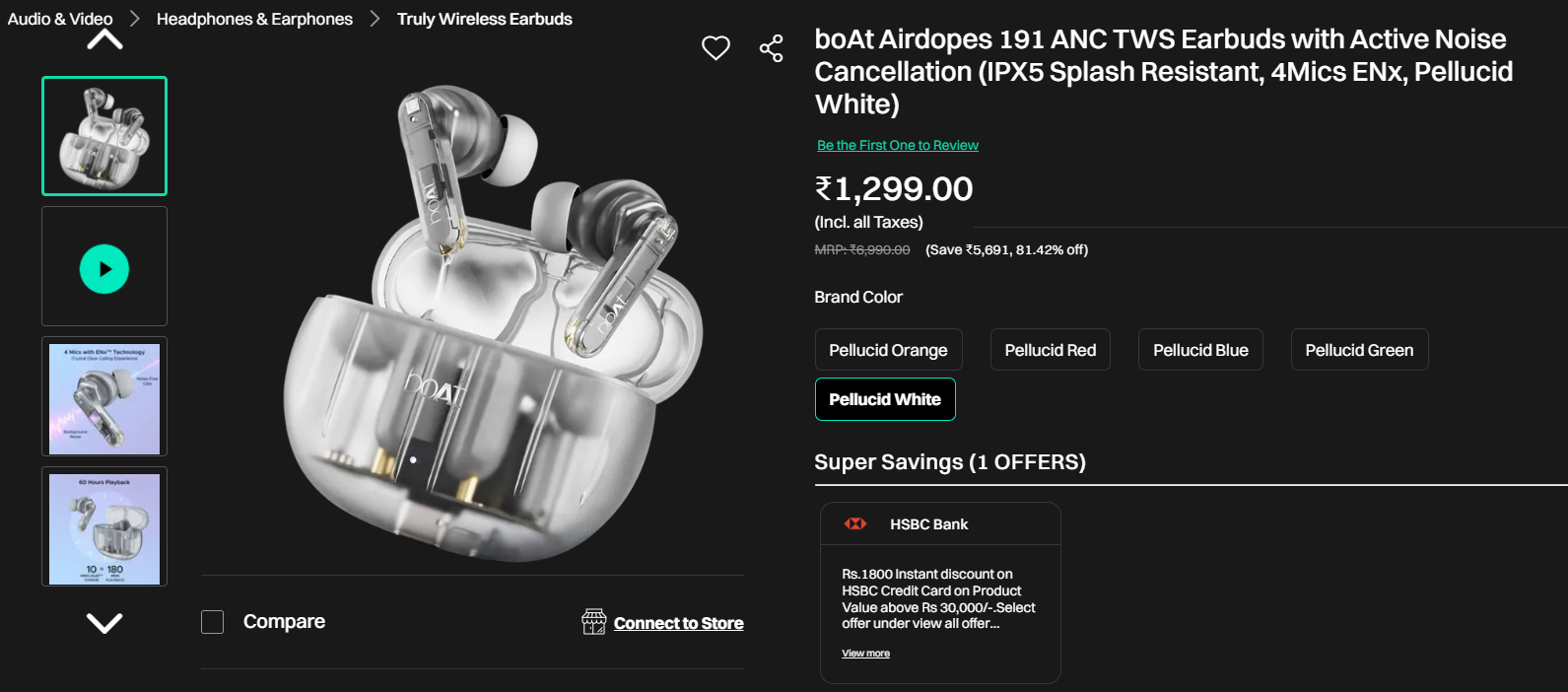Select the Pellucid Orange color option
This screenshot has width=1568, height=692.
click(x=888, y=350)
